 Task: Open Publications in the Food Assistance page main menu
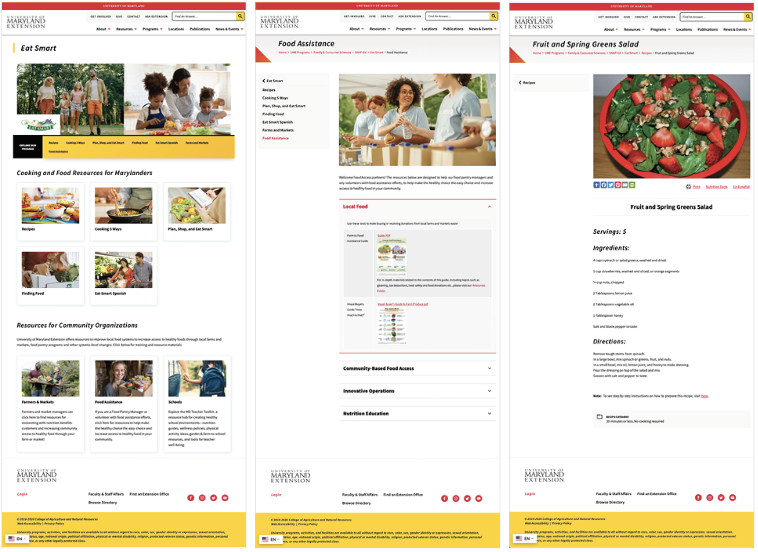coord(453,29)
